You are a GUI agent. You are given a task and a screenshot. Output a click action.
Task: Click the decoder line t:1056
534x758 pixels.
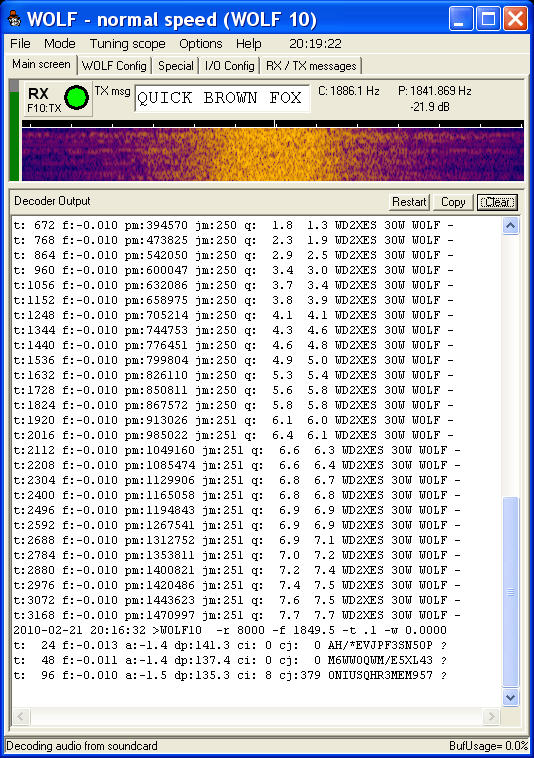pos(233,285)
